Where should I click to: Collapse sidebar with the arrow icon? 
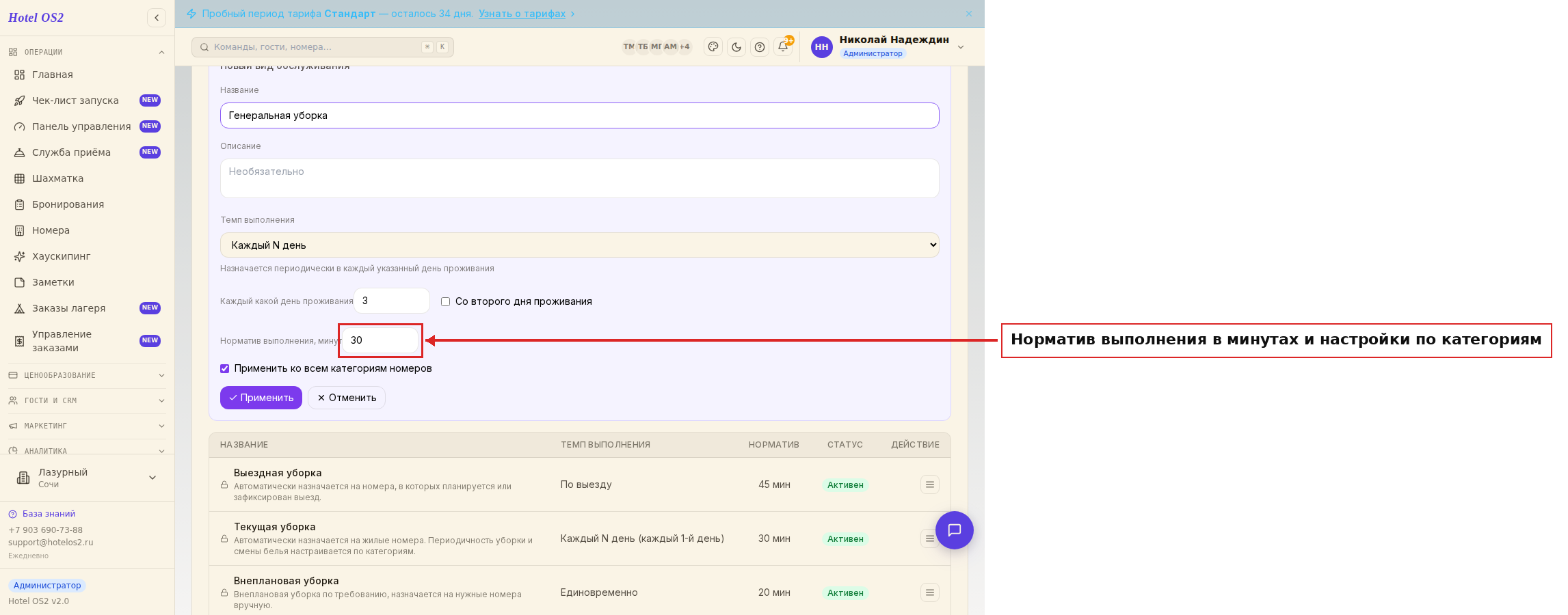(x=157, y=18)
